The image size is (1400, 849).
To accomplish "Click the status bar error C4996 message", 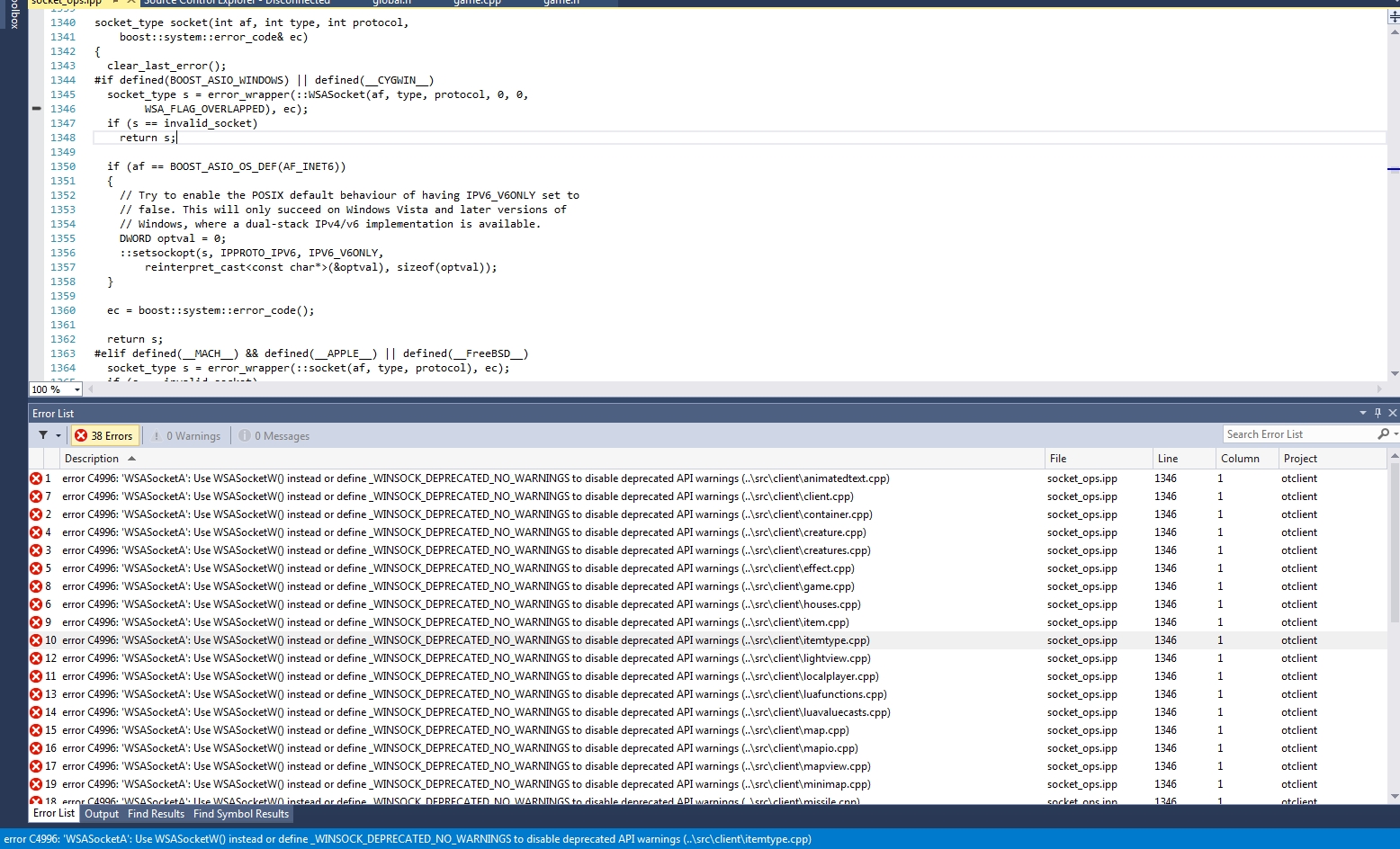I will (x=408, y=839).
